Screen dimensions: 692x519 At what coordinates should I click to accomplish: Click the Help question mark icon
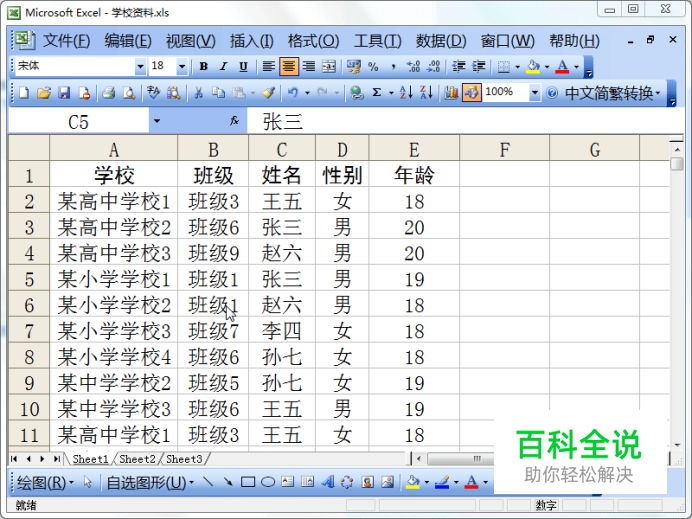552,93
